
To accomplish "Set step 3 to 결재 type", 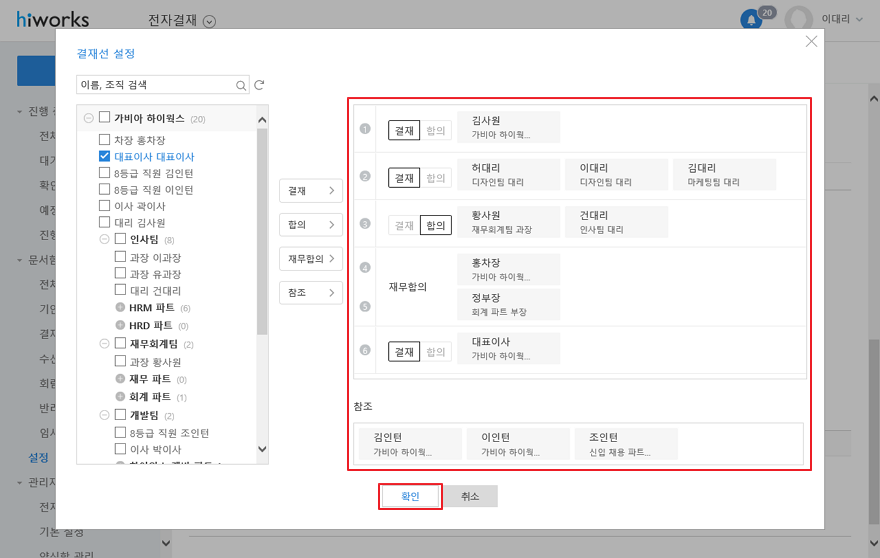I will coord(403,225).
